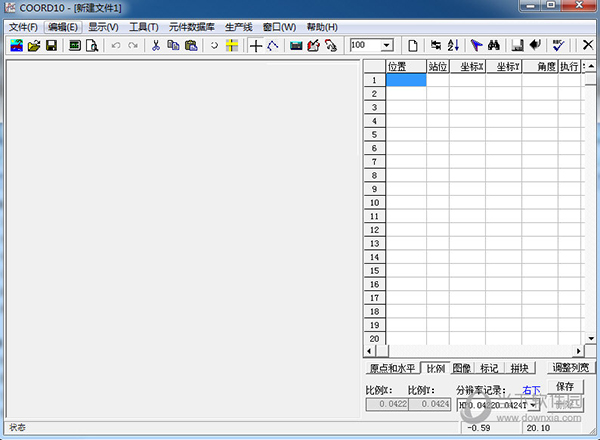This screenshot has width=600, height=440.
Task: Open the zoom 100 dropdown
Action: (387, 46)
